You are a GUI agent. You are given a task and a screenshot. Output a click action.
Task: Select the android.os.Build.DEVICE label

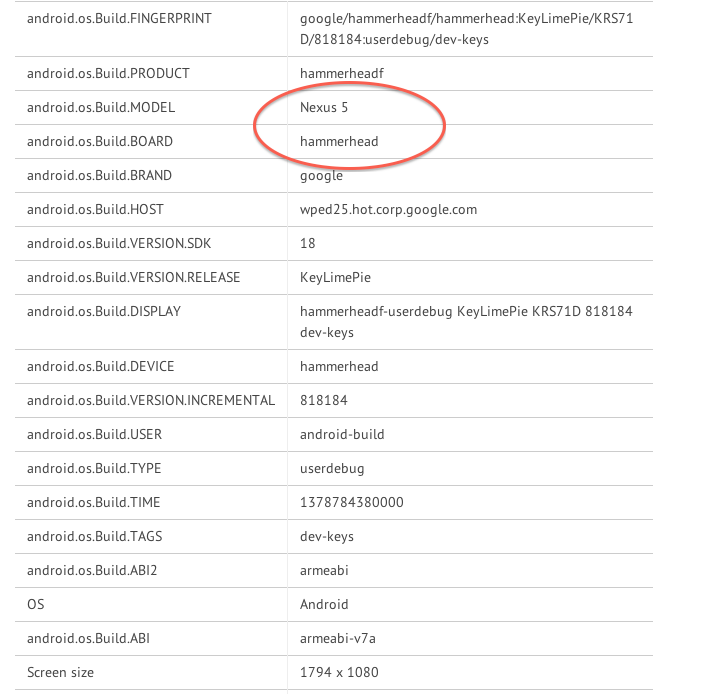click(x=100, y=366)
